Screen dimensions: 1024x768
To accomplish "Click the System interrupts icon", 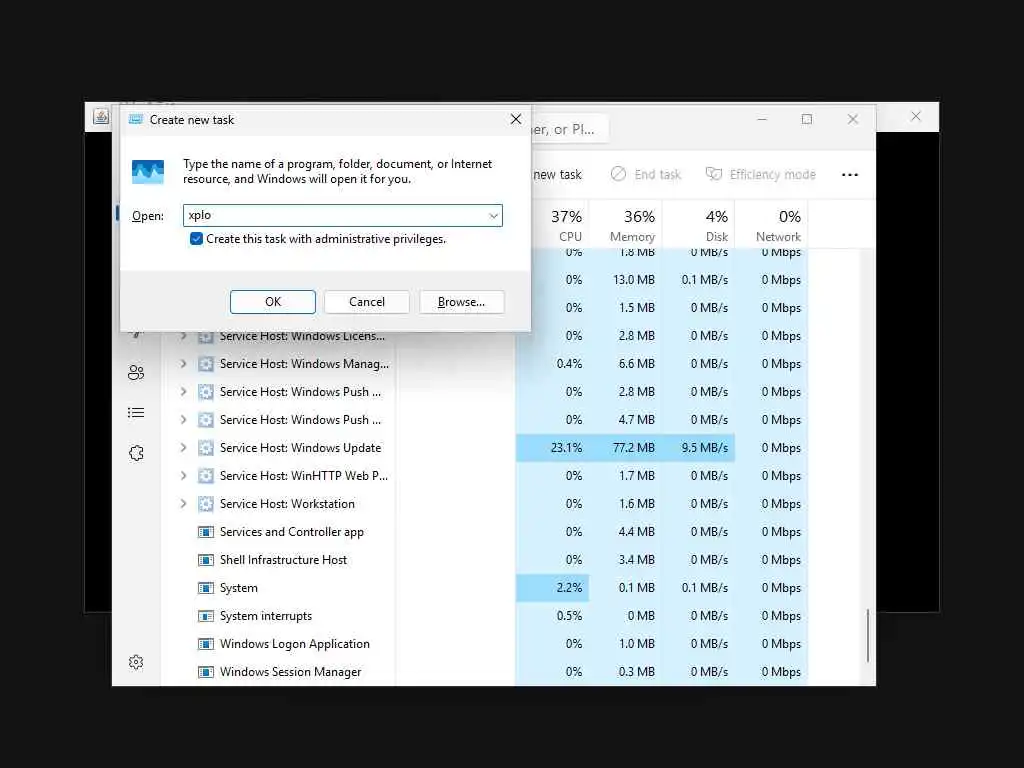I will pyautogui.click(x=206, y=616).
